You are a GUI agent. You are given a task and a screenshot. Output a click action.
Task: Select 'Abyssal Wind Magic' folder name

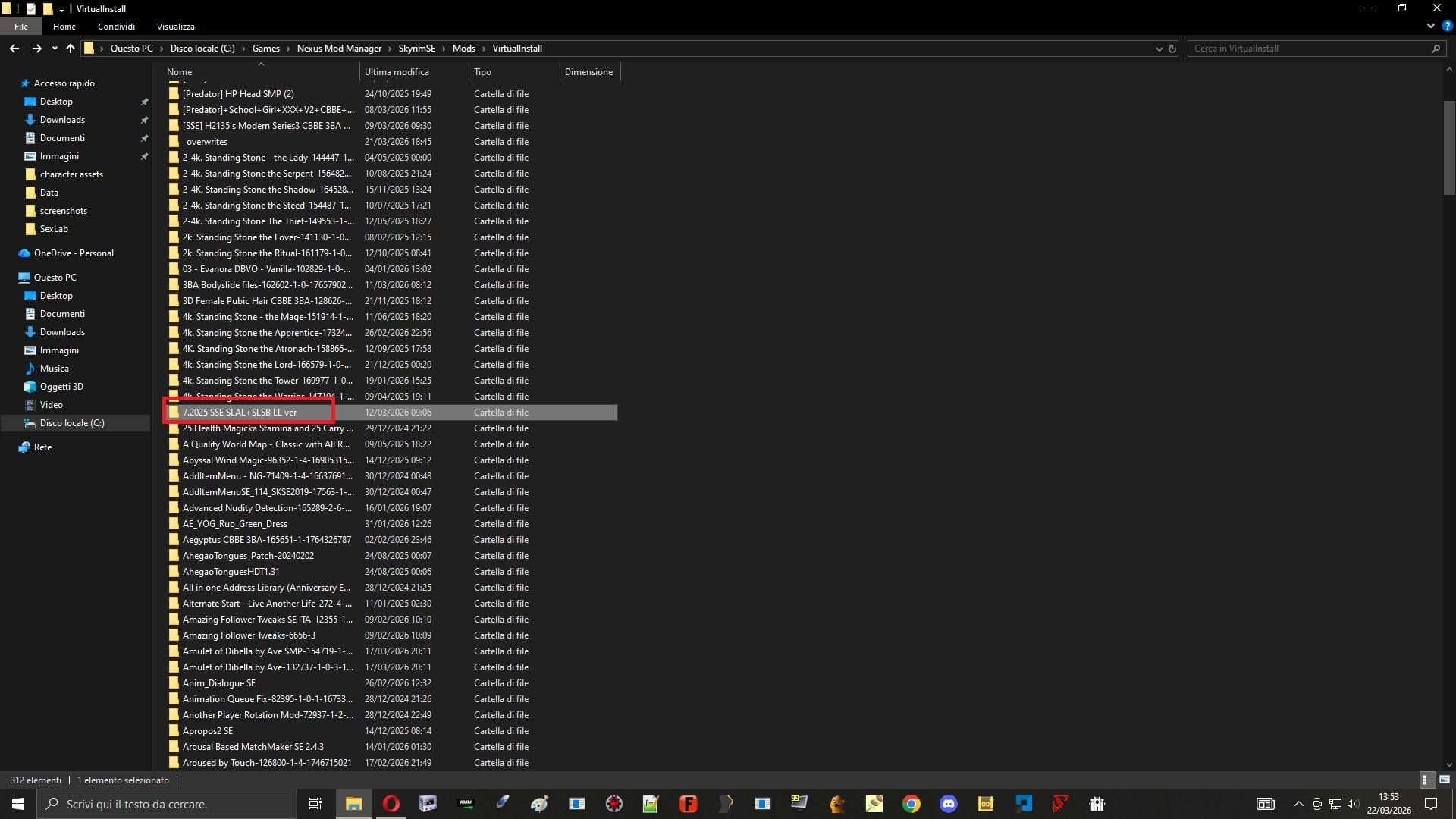[x=268, y=460]
